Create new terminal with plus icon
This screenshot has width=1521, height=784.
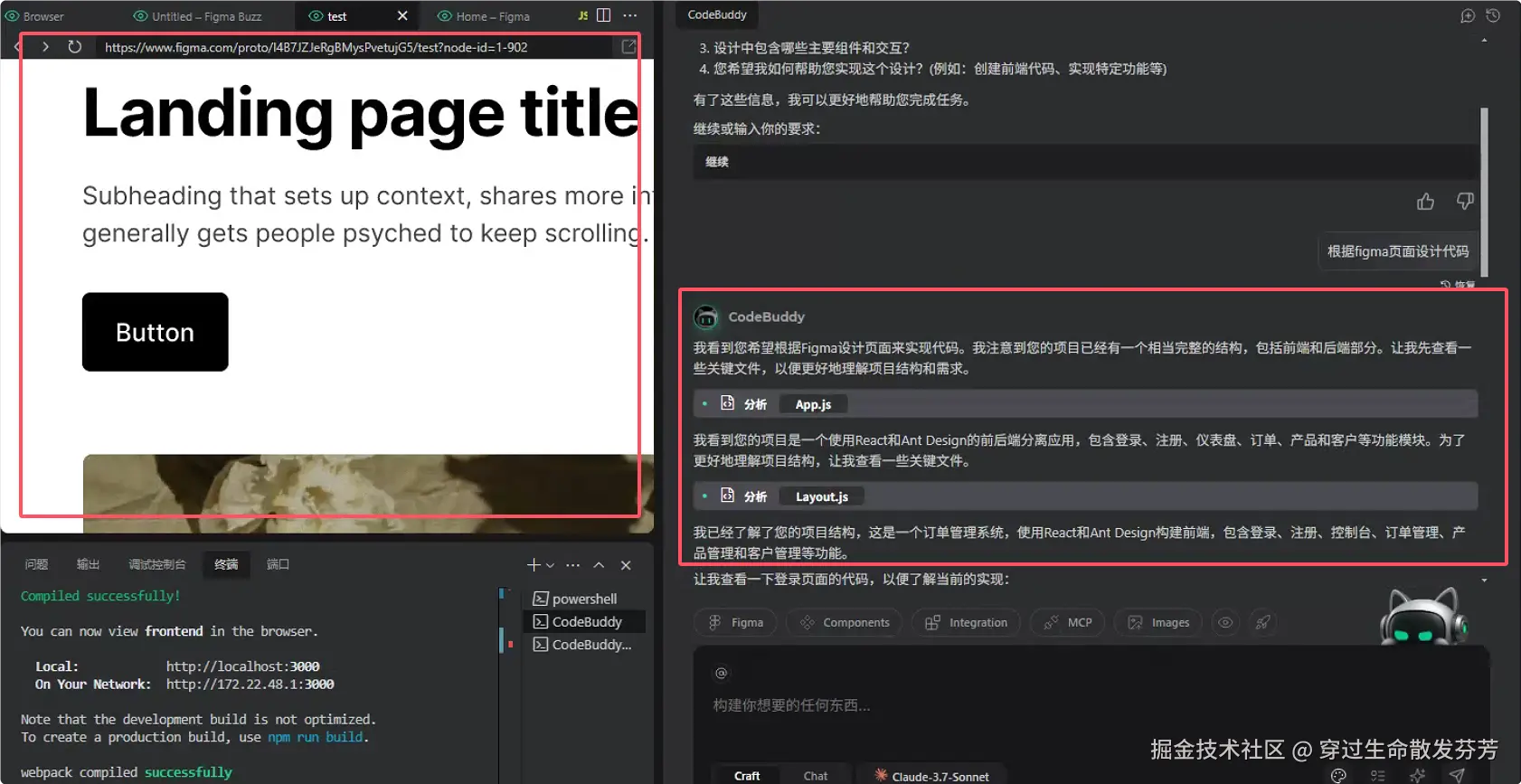click(534, 565)
